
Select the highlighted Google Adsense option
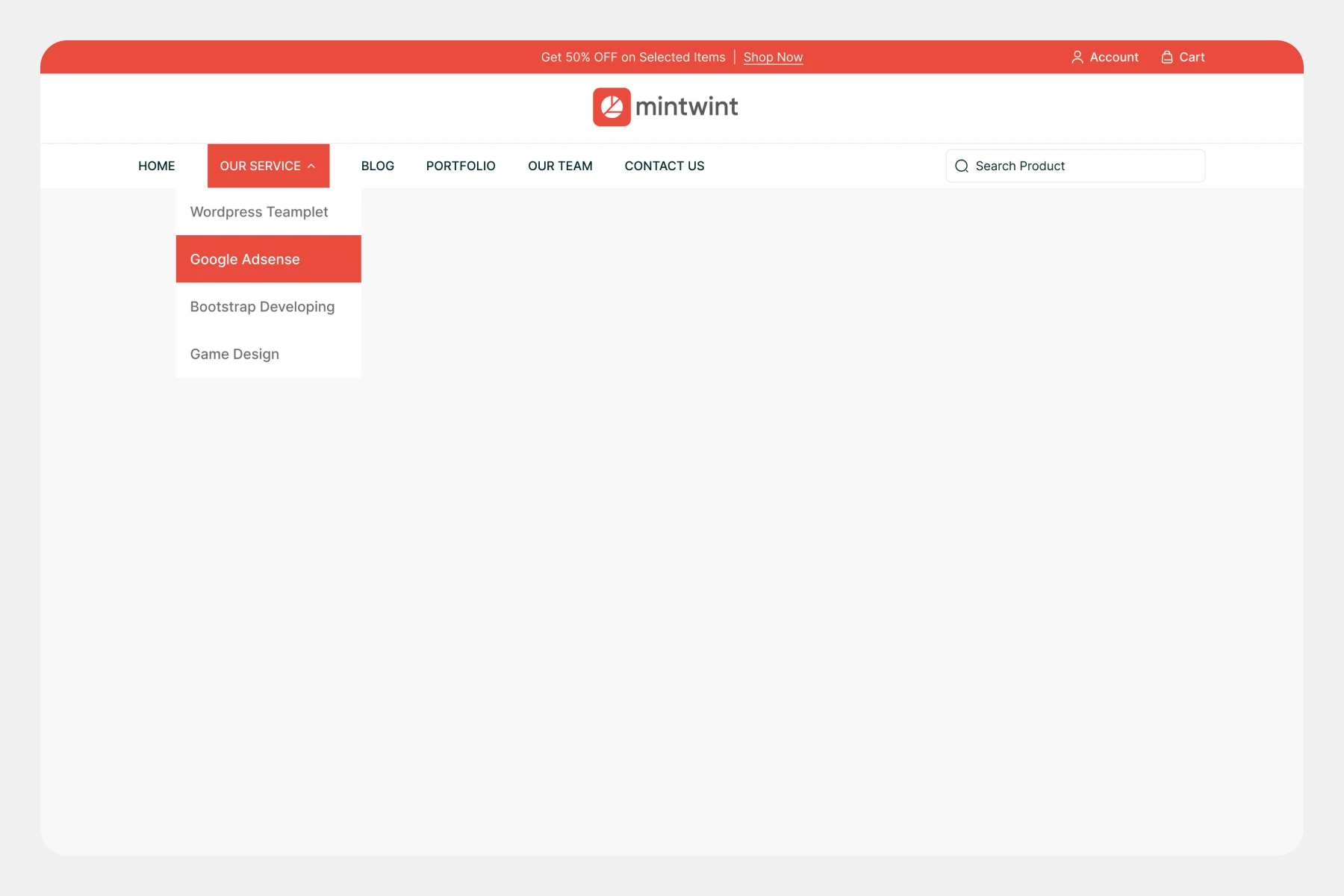pyautogui.click(x=245, y=259)
